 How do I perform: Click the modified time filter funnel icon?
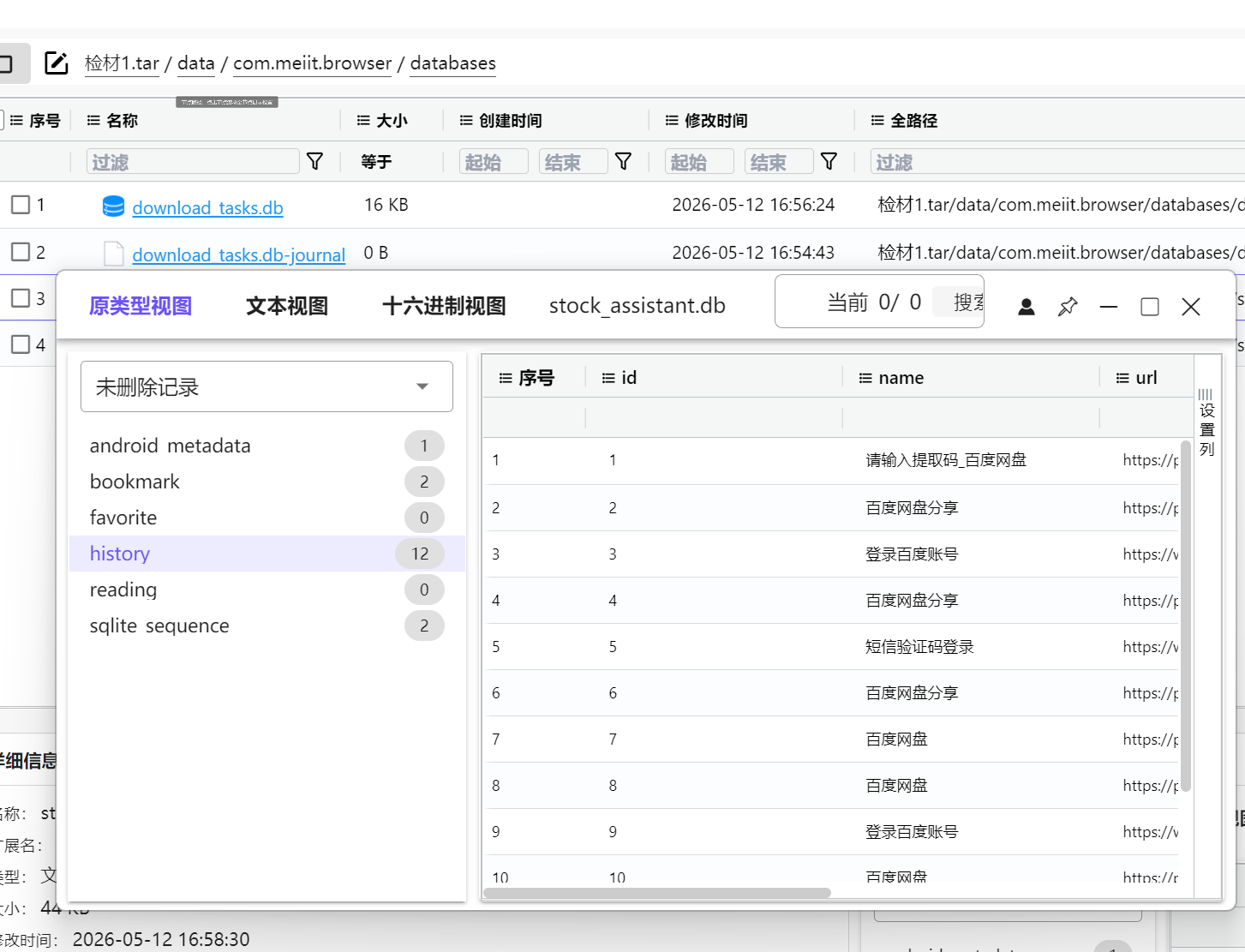829,162
